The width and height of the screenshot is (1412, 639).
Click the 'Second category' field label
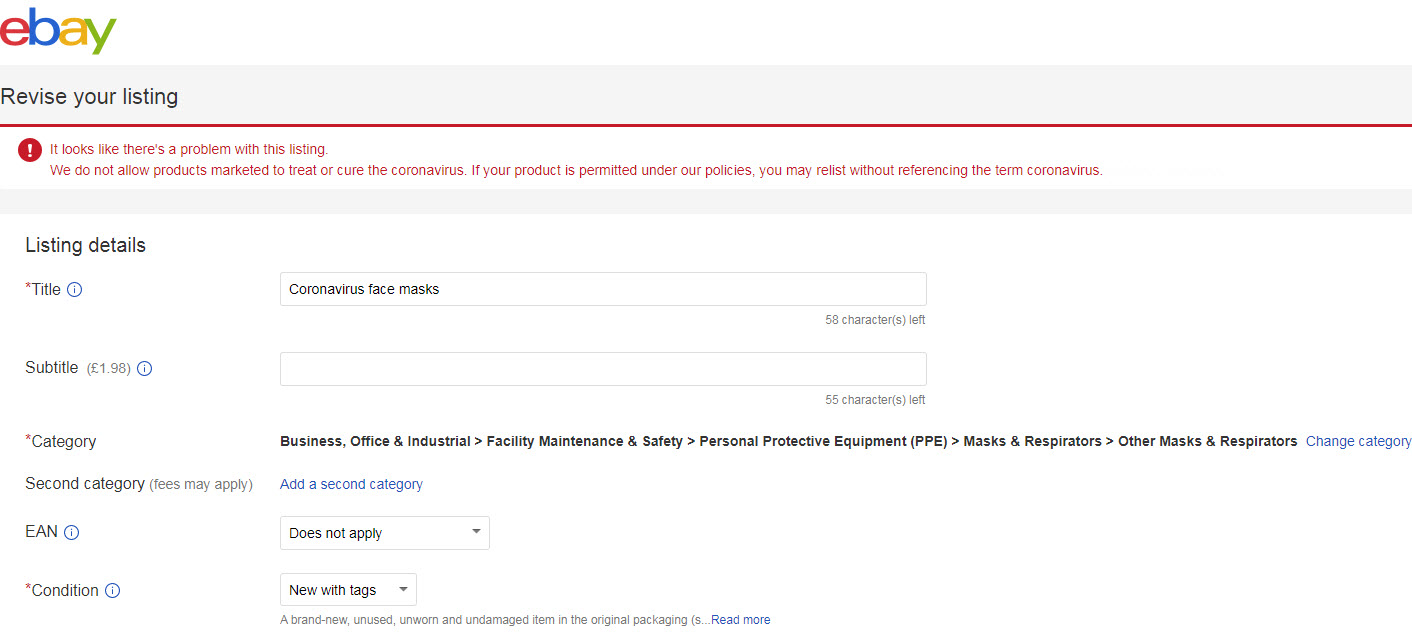[x=85, y=484]
